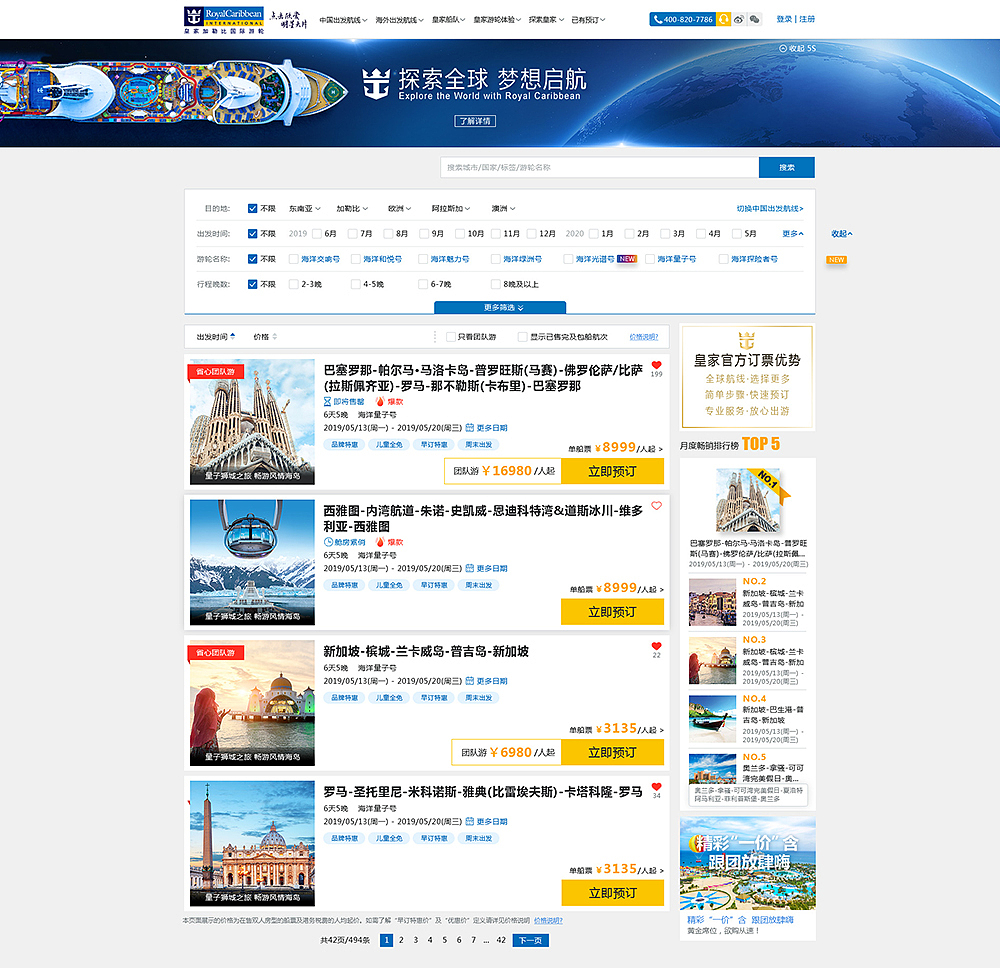Click 注册 link
This screenshot has height=968, width=1000.
click(807, 19)
